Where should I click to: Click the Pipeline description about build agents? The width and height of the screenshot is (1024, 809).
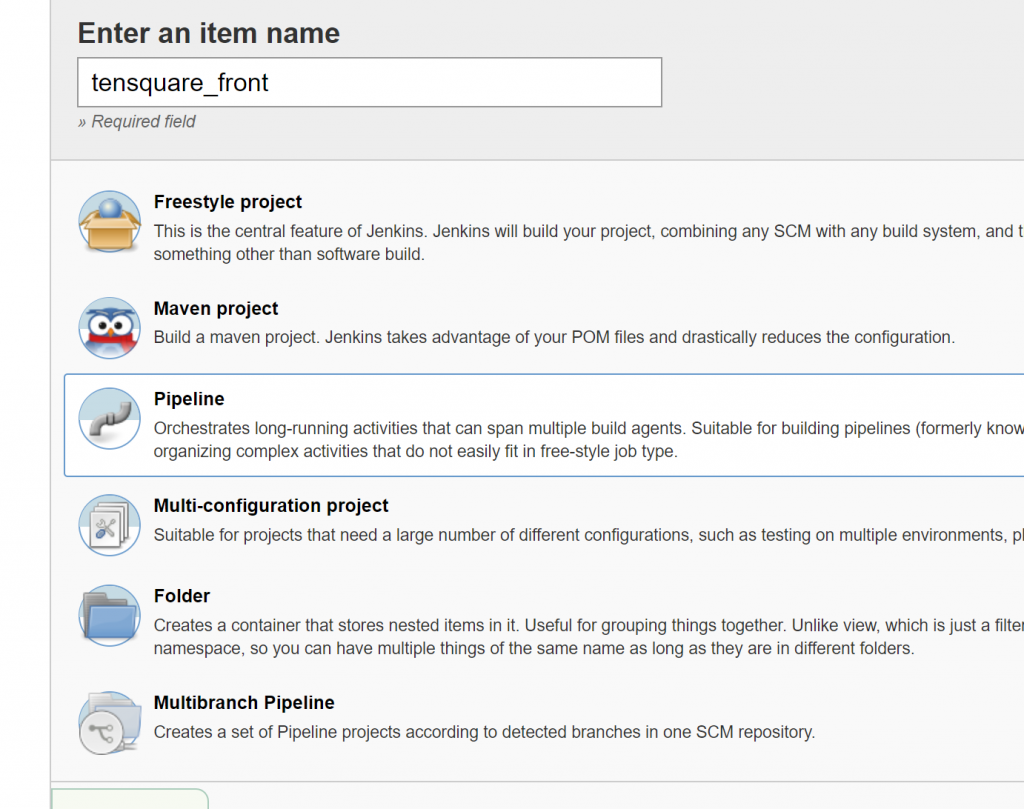588,440
